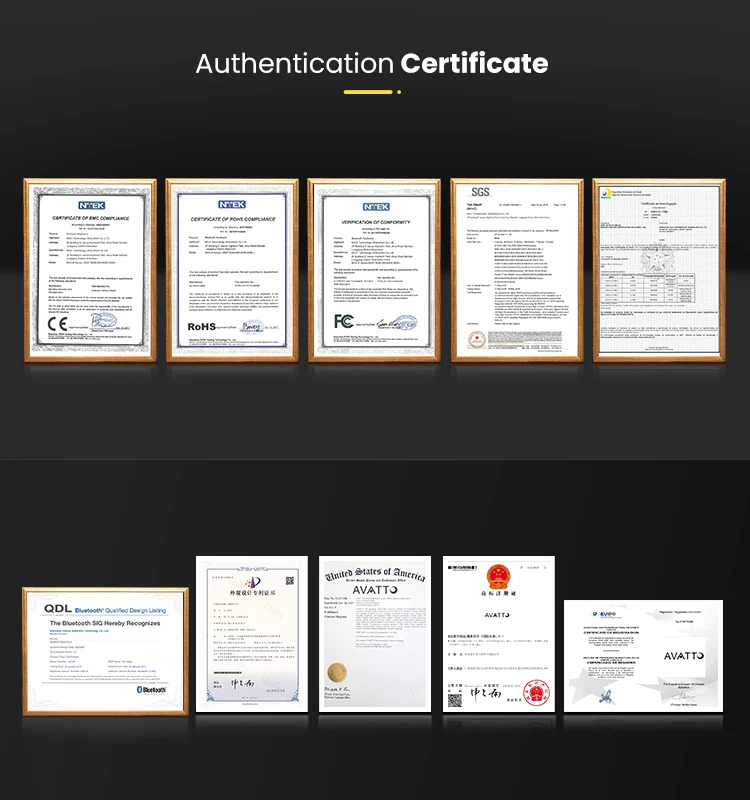
Task: Click the red national emblem on the Chinese trademark certificate
Action: pyautogui.click(x=498, y=578)
